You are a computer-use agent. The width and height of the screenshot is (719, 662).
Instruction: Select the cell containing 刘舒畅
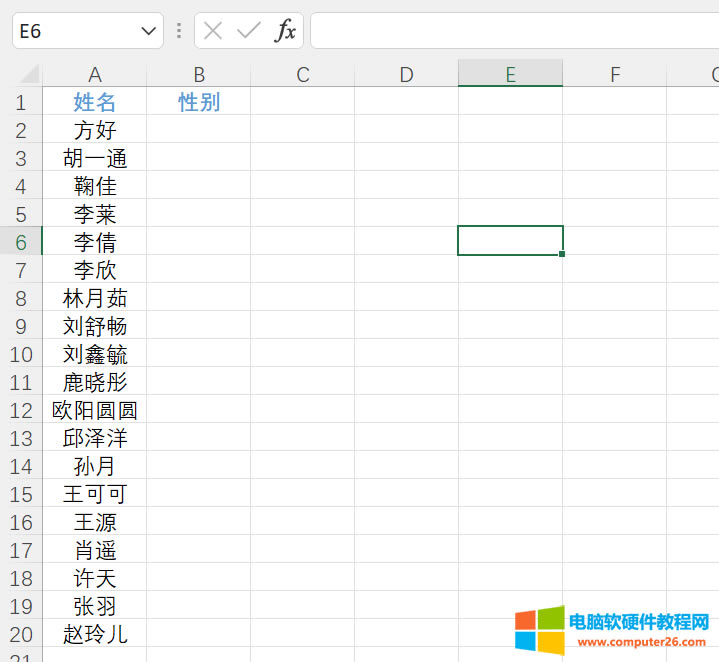[95, 326]
